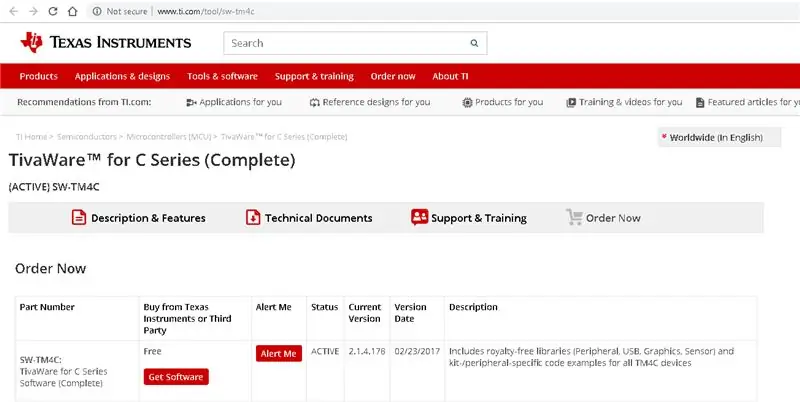The width and height of the screenshot is (800, 402).
Task: Click the Order Now shopping cart icon
Action: [574, 218]
